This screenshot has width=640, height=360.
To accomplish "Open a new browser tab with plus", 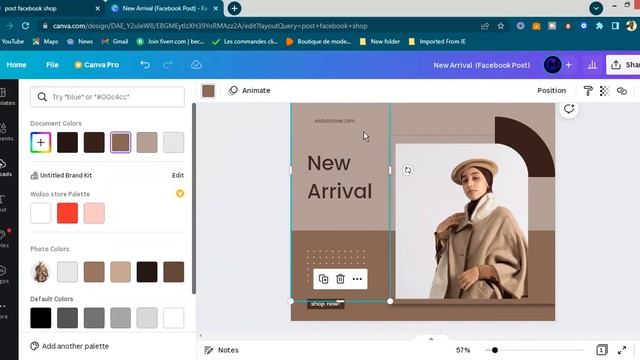I will click(x=234, y=8).
